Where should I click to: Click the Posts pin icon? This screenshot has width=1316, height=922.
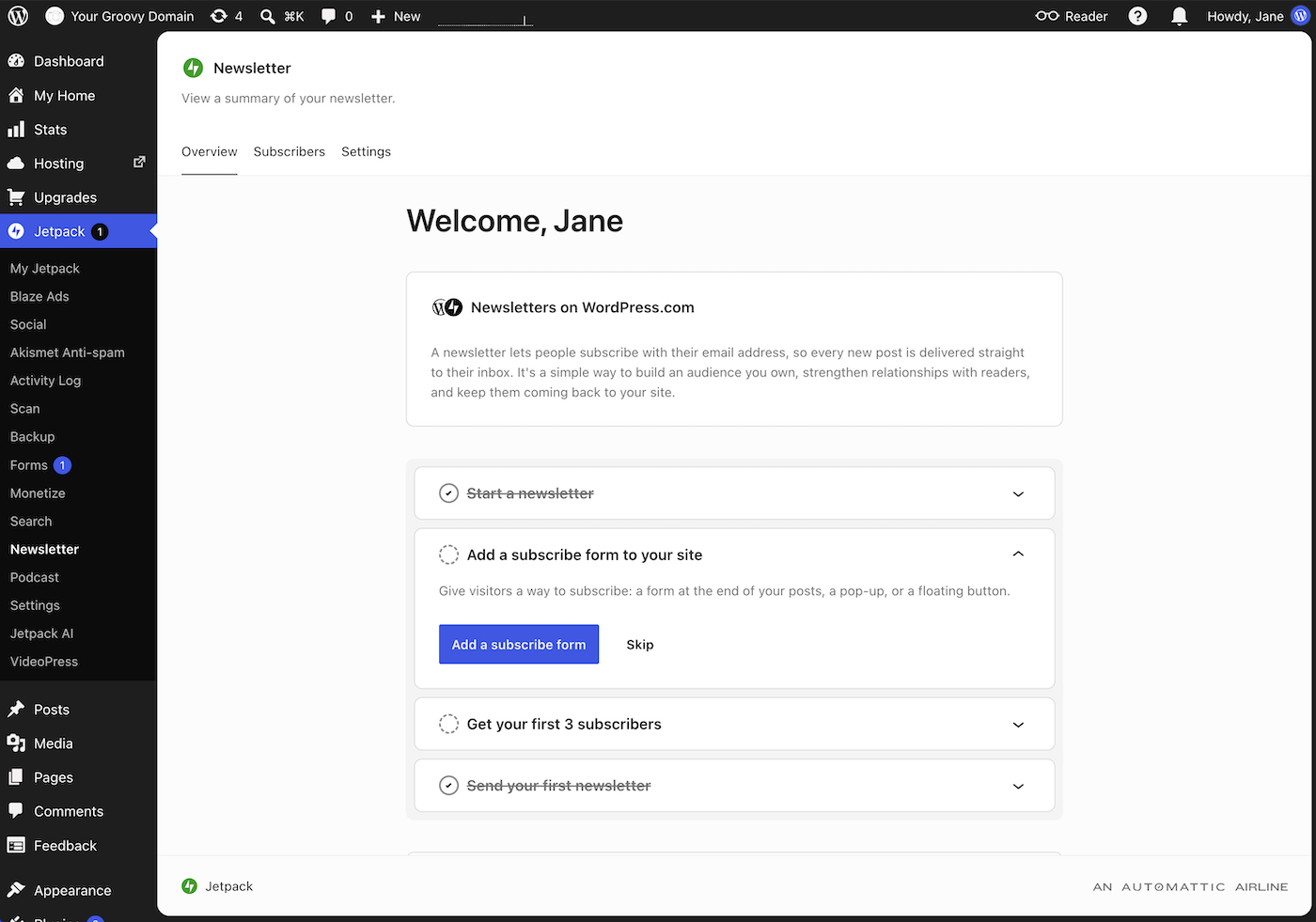[x=16, y=709]
